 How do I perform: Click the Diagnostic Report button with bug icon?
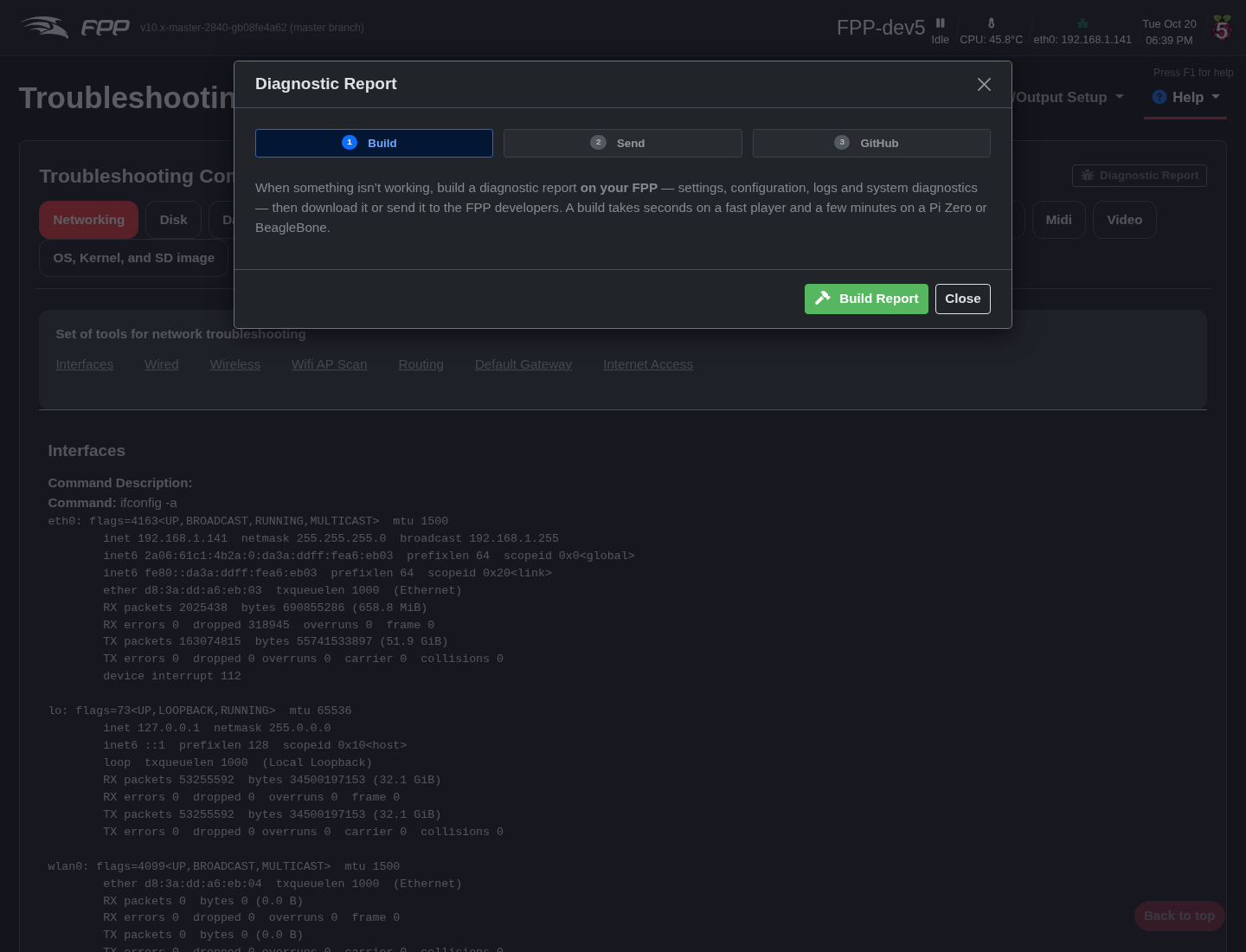pyautogui.click(x=1140, y=176)
